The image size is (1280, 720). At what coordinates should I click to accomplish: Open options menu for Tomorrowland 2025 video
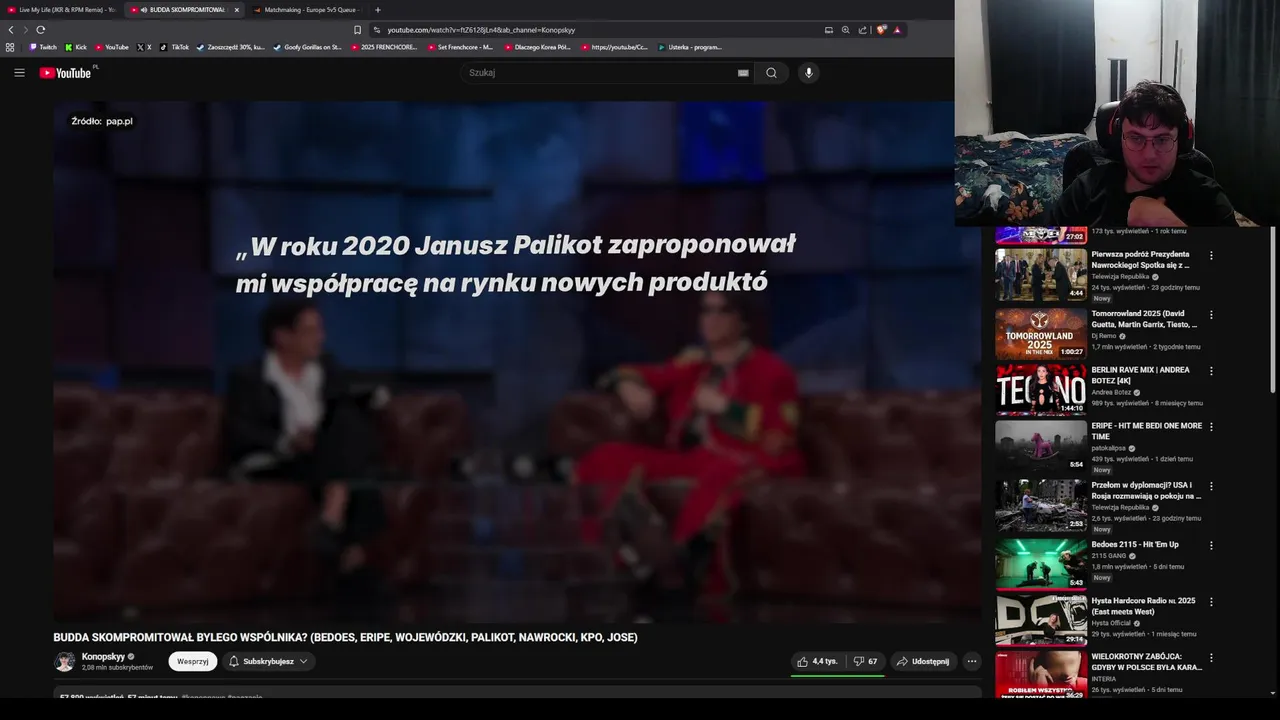(1211, 315)
